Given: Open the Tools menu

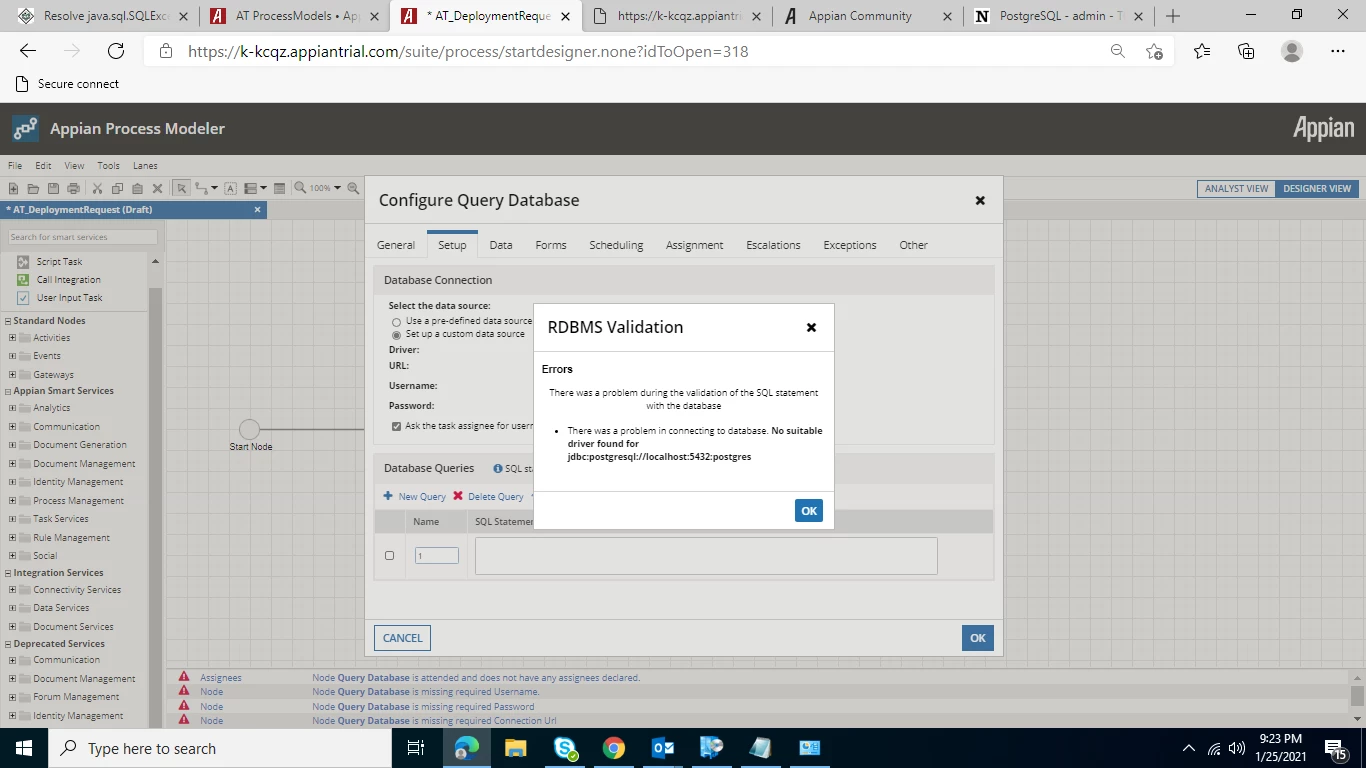Looking at the screenshot, I should [108, 166].
